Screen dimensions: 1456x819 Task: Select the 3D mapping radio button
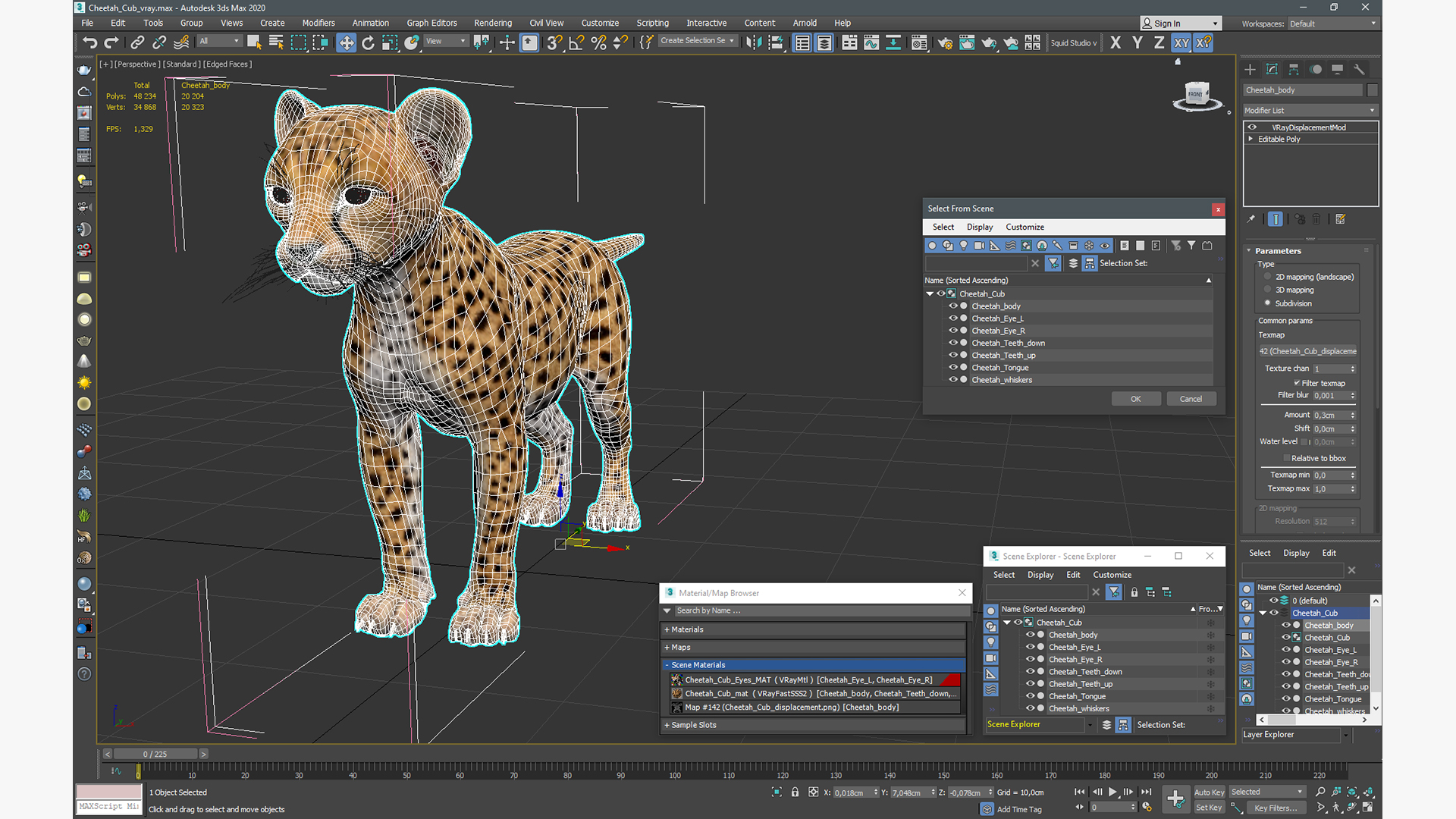pos(1267,290)
